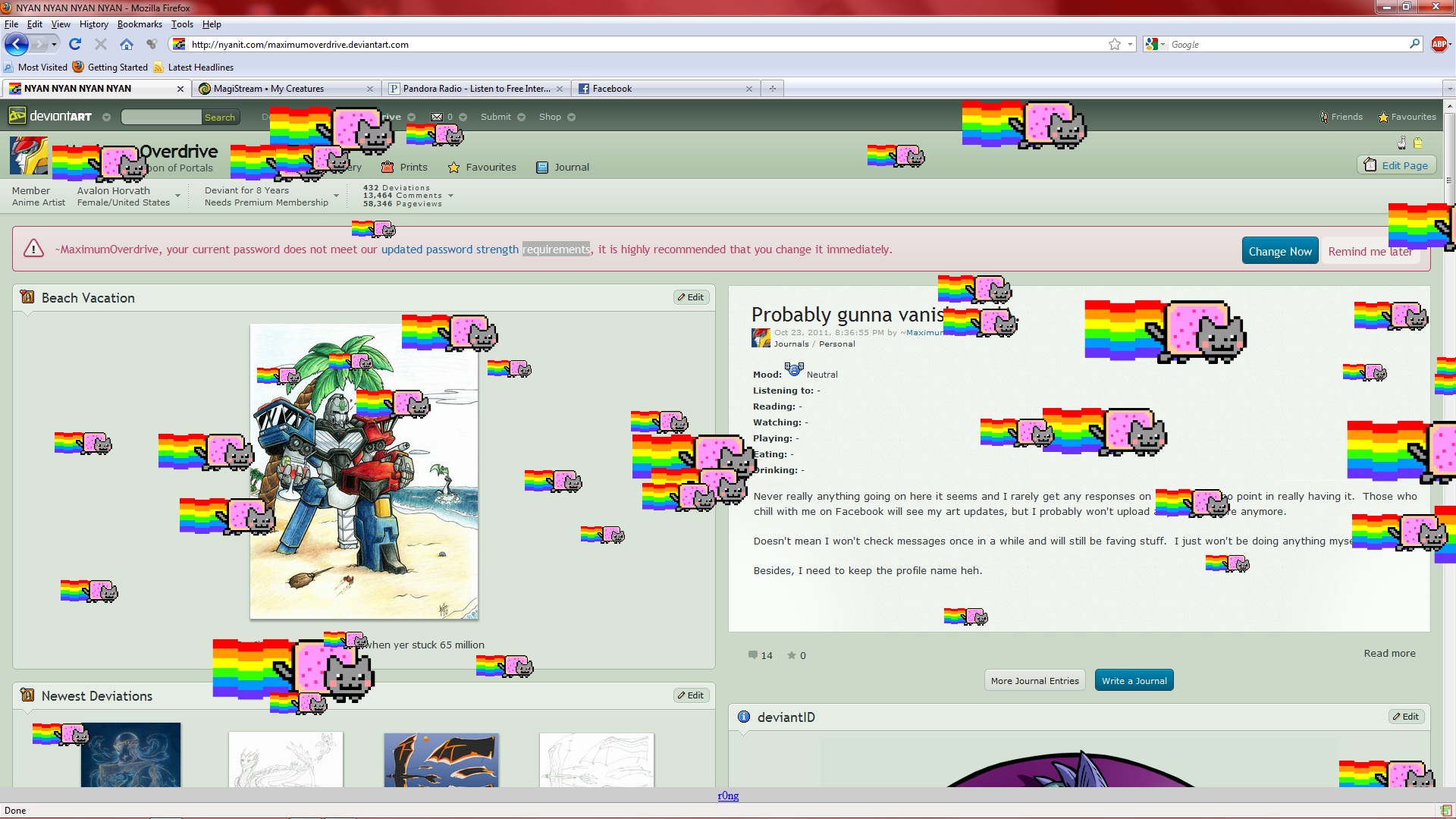1456x819 pixels.
Task: Expand the Submit menu arrow
Action: [x=521, y=117]
